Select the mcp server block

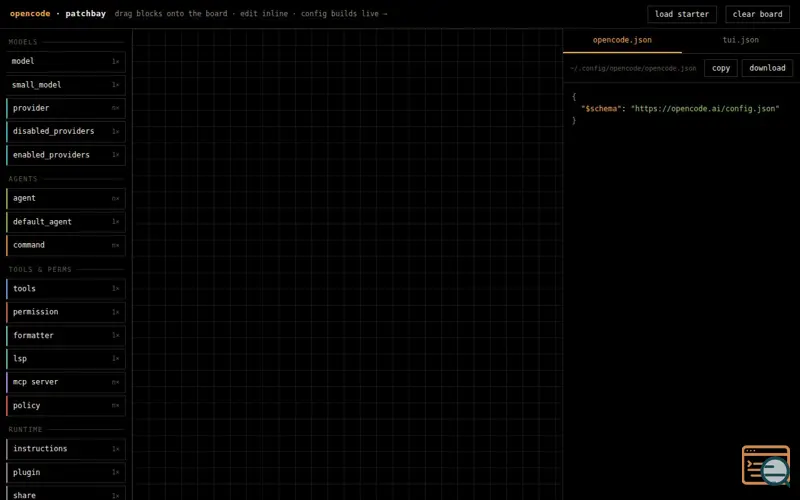[66, 382]
